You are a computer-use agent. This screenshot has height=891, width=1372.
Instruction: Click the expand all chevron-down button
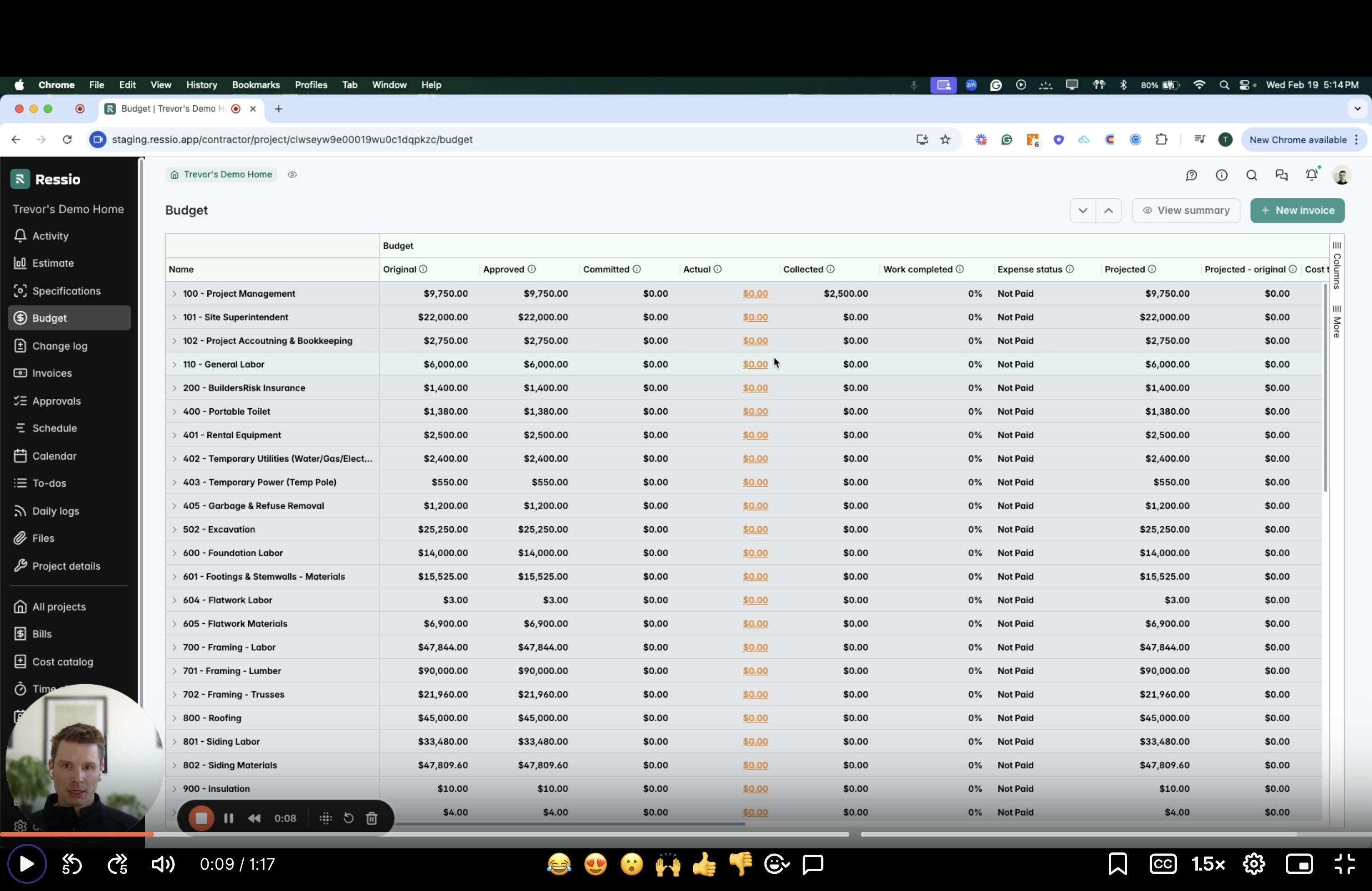(x=1083, y=211)
